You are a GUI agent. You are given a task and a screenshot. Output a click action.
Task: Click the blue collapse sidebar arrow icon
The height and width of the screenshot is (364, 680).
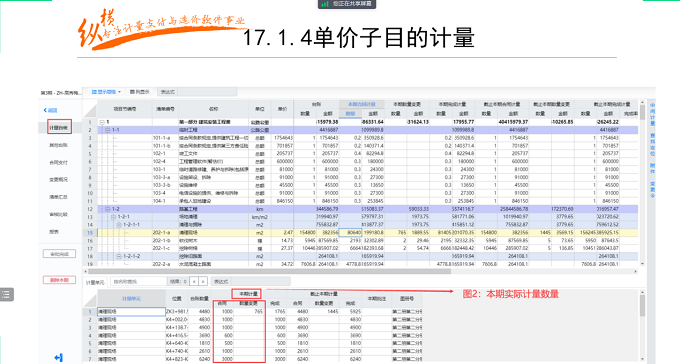[59, 357]
